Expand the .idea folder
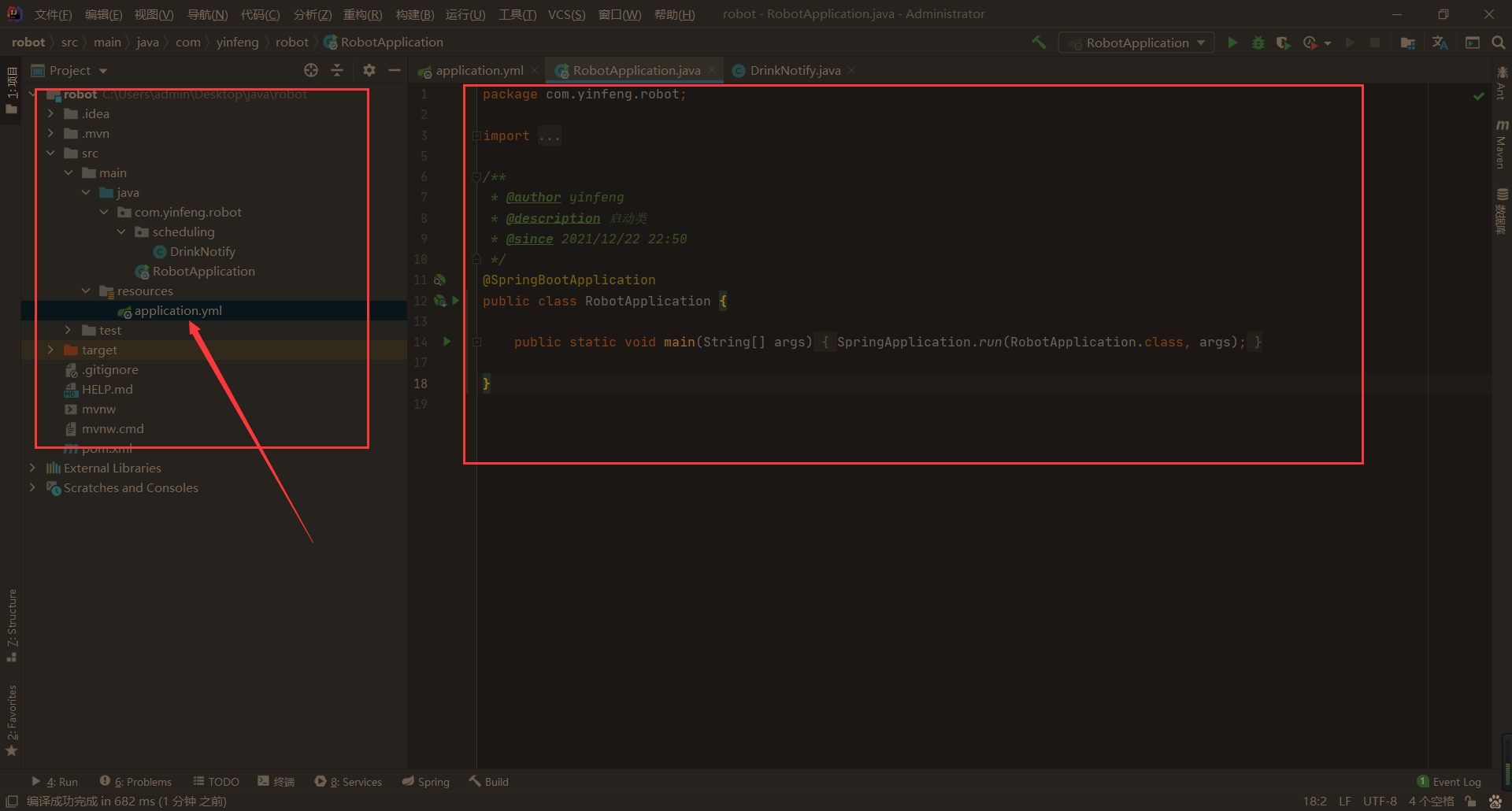The image size is (1512, 811). pos(50,113)
